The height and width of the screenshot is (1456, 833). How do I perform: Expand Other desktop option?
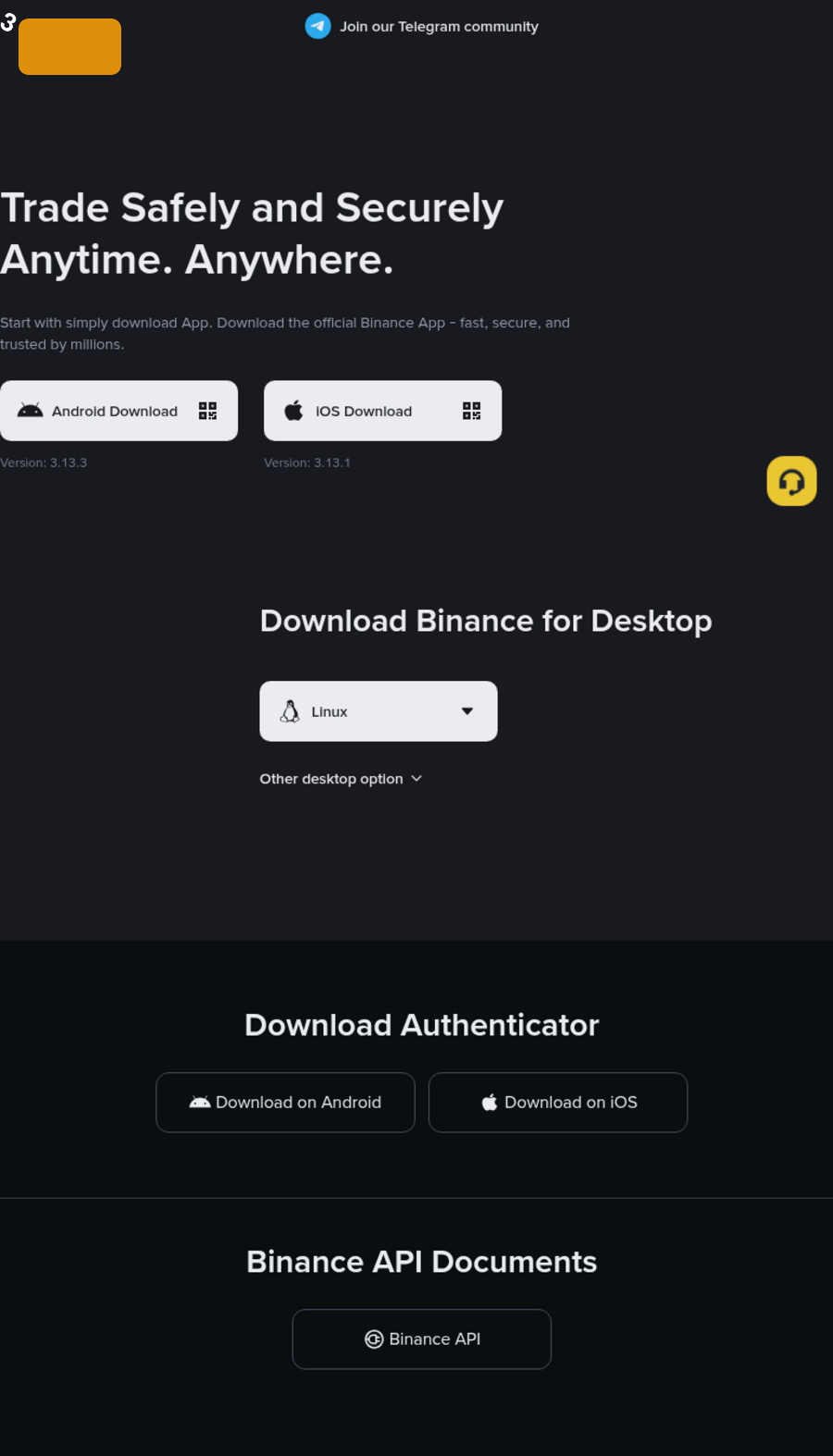331,779
